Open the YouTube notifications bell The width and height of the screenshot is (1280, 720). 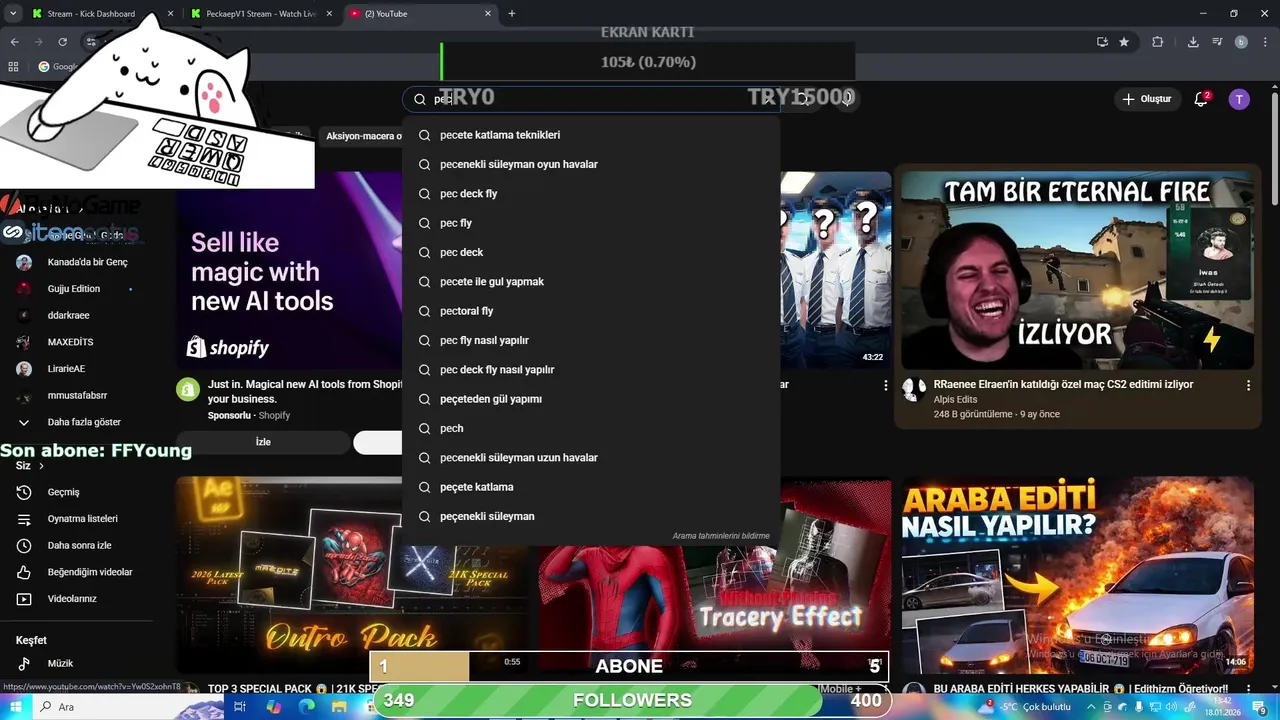coord(1201,99)
